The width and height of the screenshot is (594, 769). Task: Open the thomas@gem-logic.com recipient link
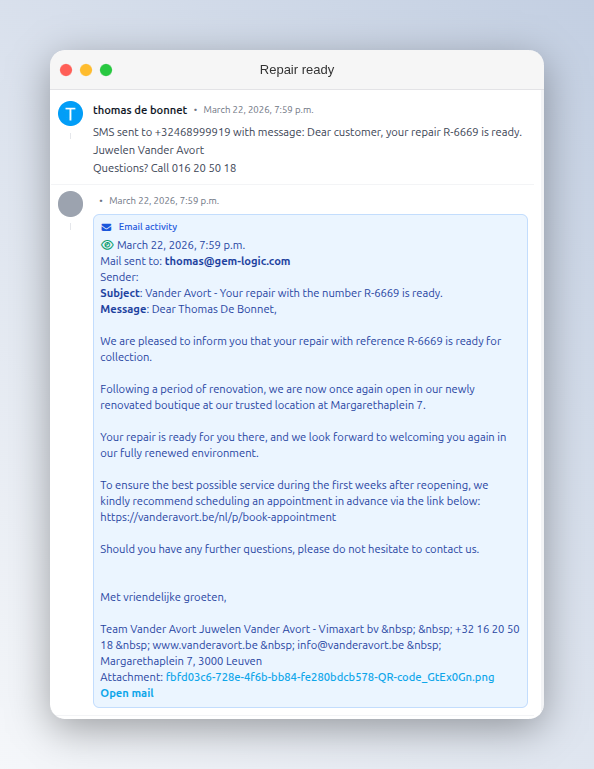tap(228, 261)
